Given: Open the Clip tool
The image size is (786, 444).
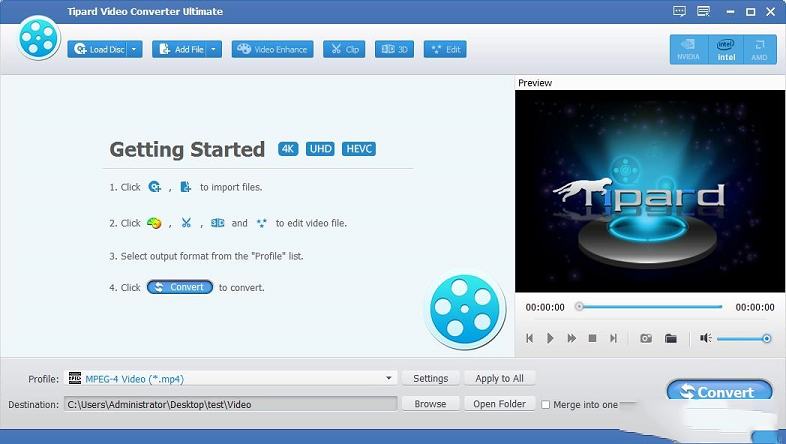Looking at the screenshot, I should (x=344, y=49).
